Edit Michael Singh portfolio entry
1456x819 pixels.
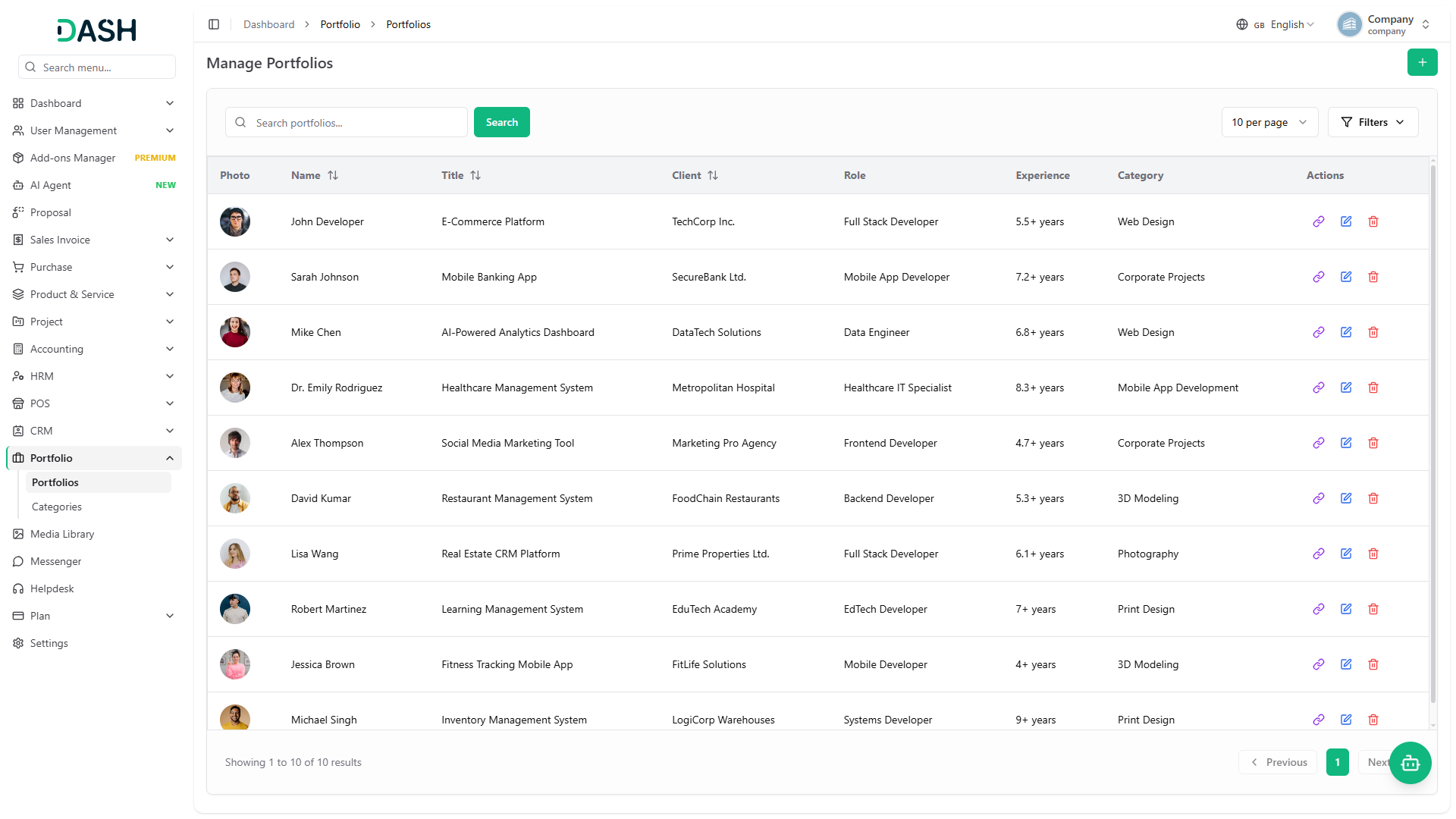pyautogui.click(x=1346, y=720)
